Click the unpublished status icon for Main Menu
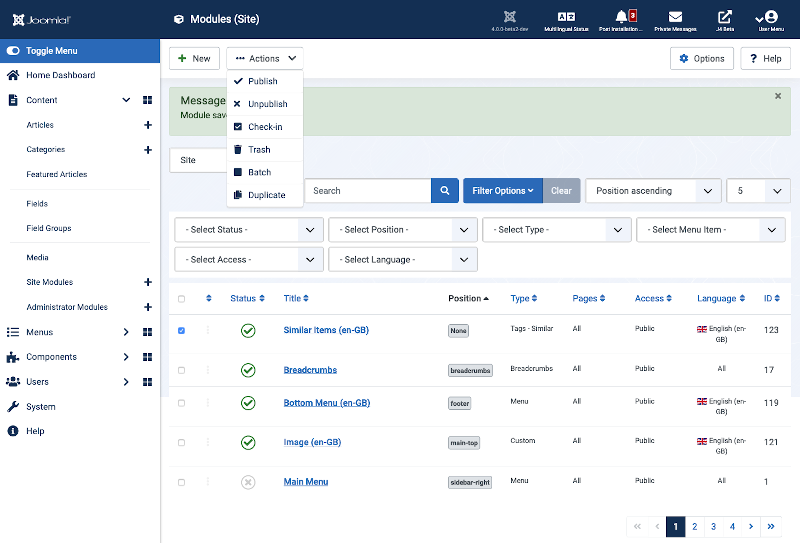800x543 pixels. coord(248,482)
